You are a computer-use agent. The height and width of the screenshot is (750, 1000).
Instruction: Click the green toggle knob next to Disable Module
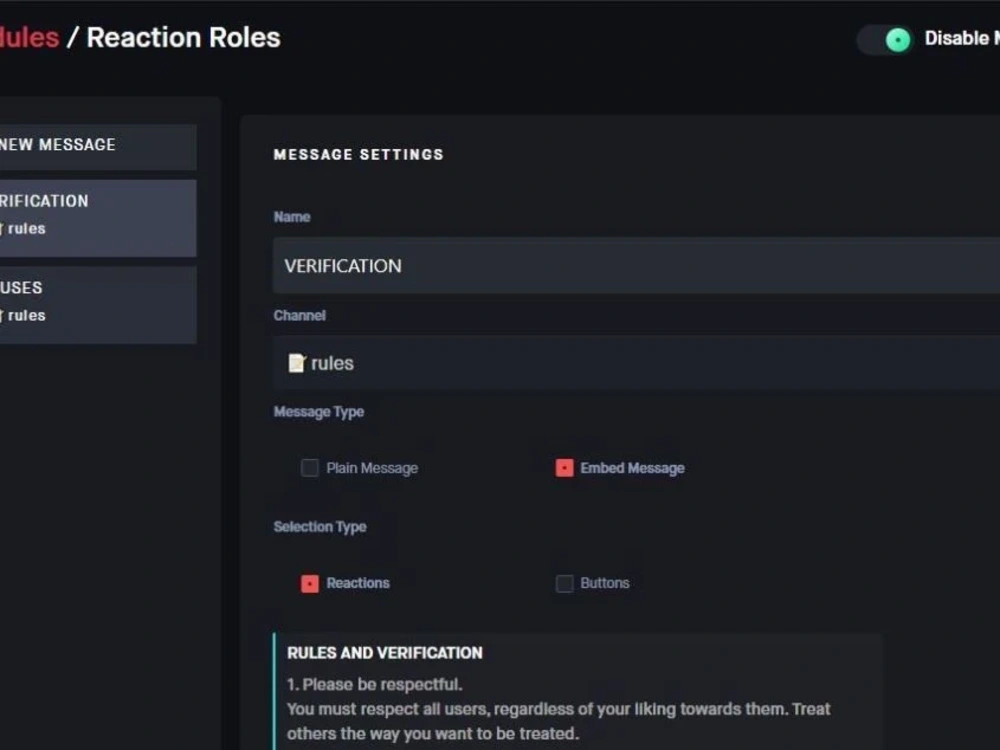896,39
